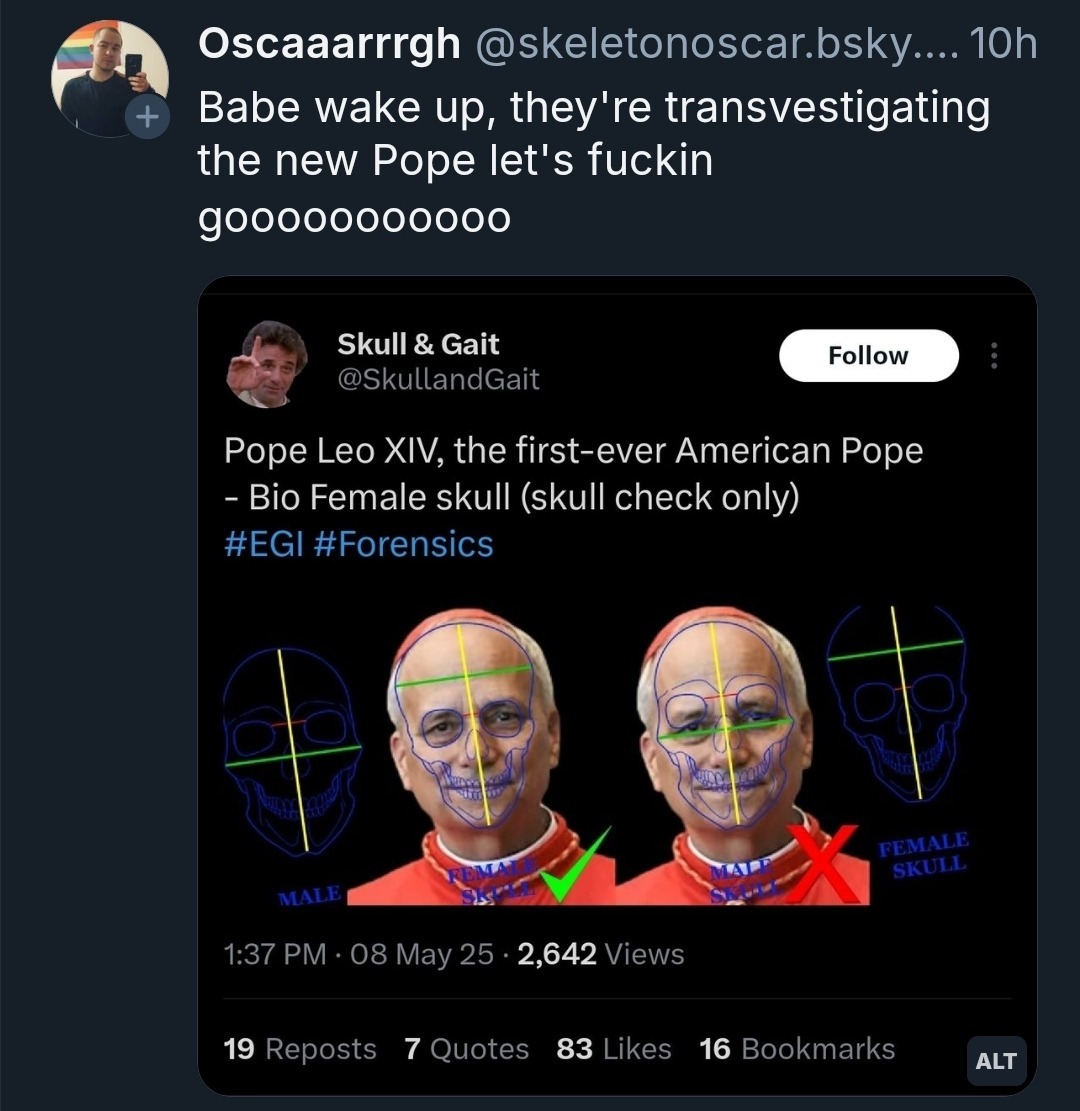Click the 16 Bookmarks count

(797, 1049)
